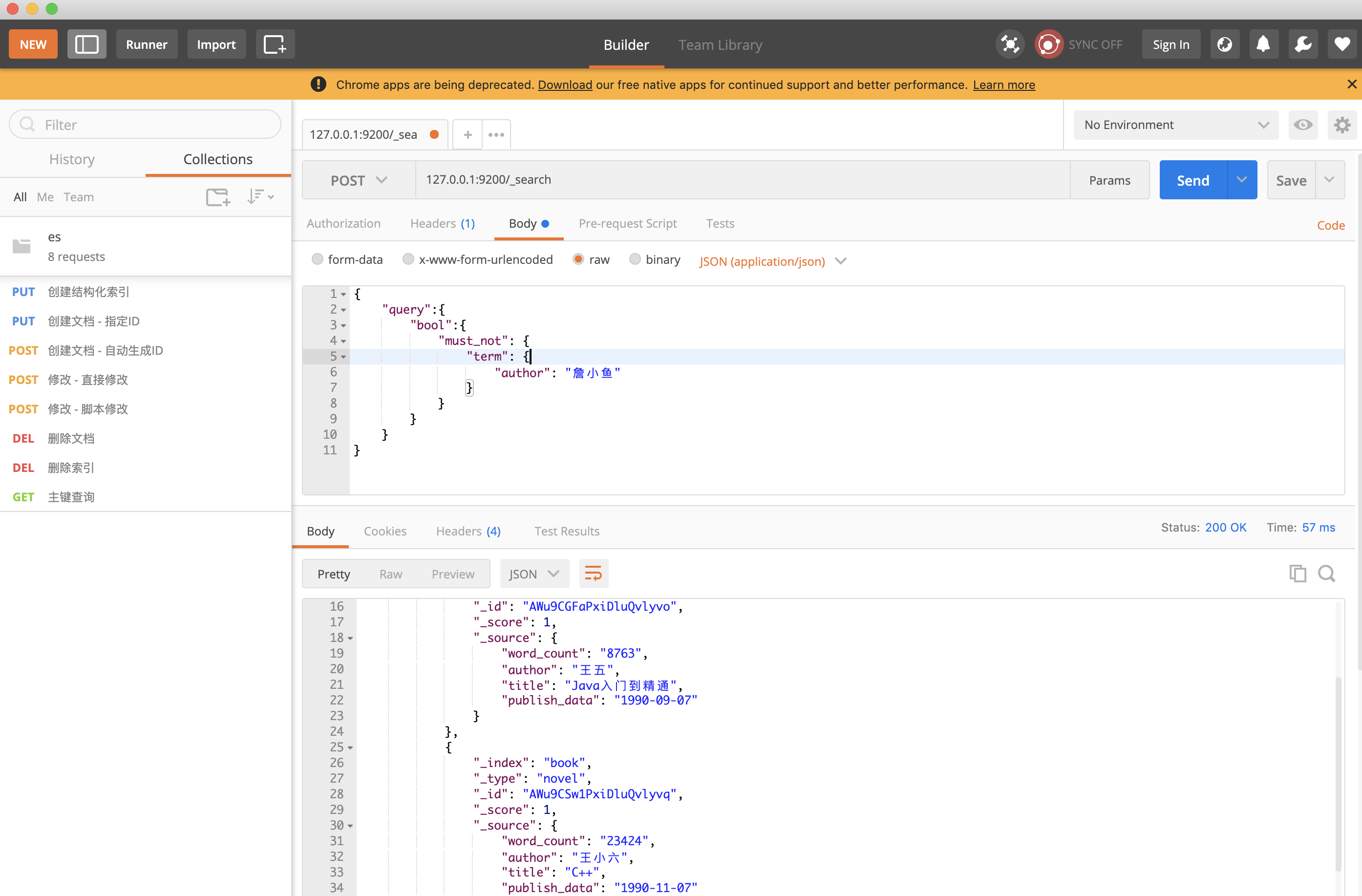The width and height of the screenshot is (1362, 896).
Task: Click the Filter search field
Action: [x=146, y=125]
